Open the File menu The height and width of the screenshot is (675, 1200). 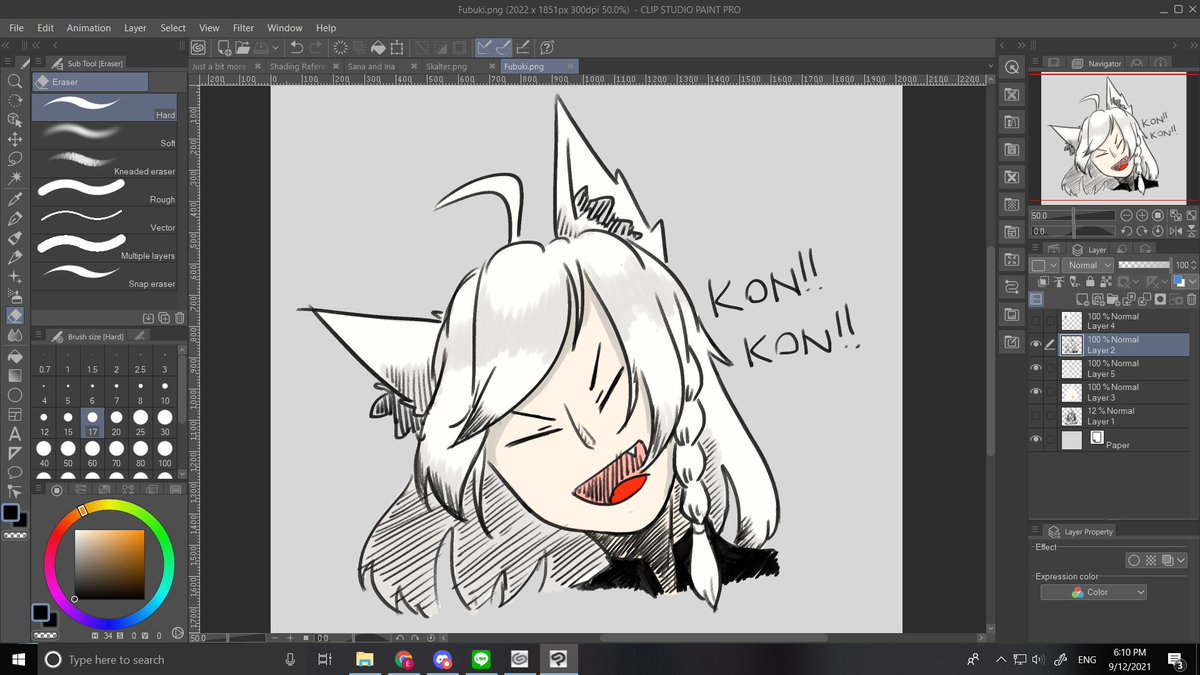click(16, 28)
